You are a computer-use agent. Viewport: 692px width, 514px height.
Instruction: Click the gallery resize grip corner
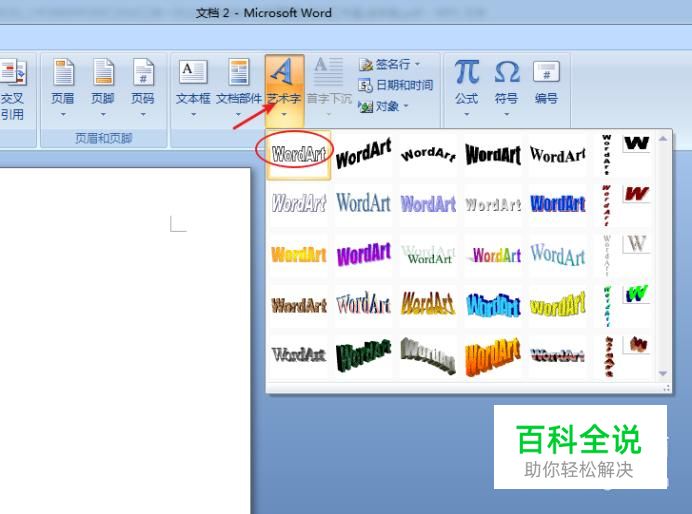666,388
